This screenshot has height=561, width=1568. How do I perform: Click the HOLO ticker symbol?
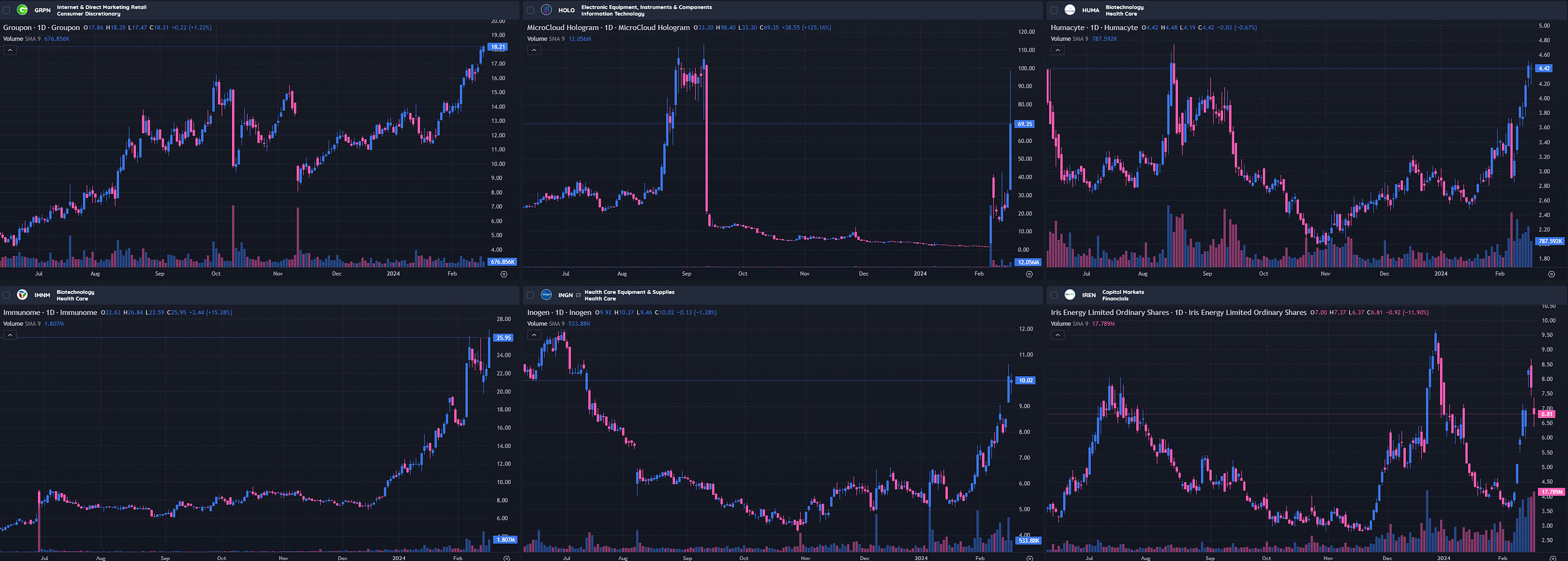tap(566, 10)
